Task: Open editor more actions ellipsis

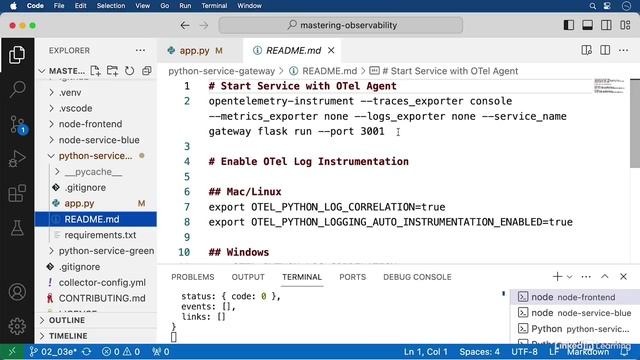Action: [623, 50]
